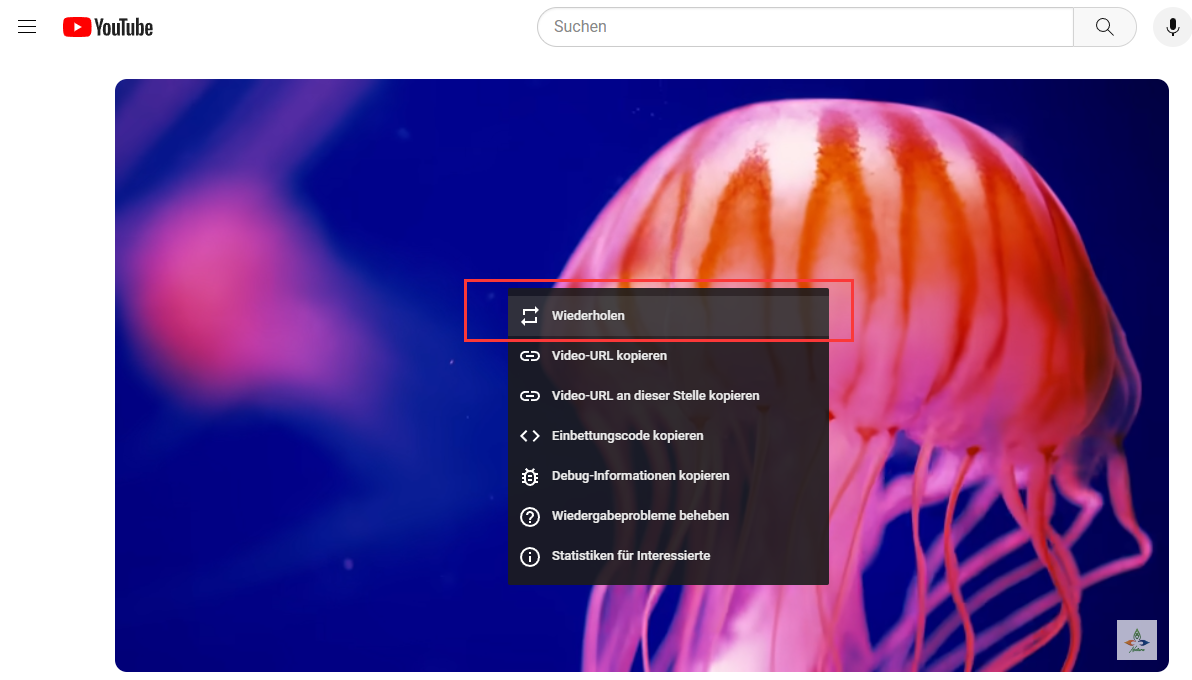Toggle the Wiederholen loop option
This screenshot has width=1192, height=680.
tap(668, 316)
